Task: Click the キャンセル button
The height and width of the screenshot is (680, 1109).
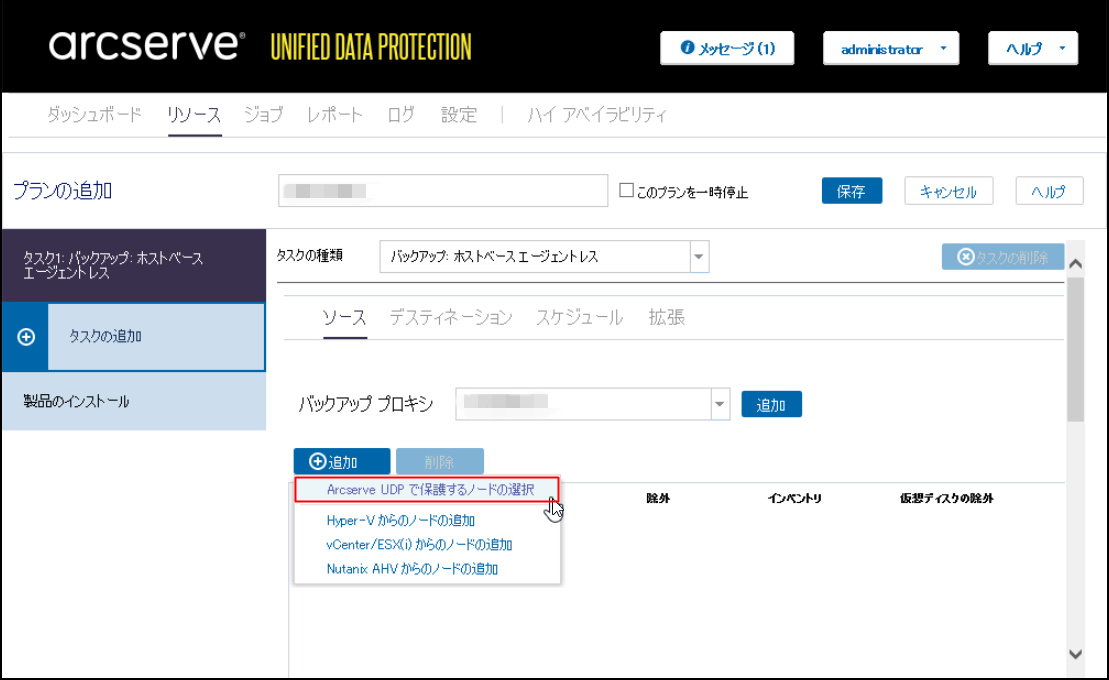Action: point(948,191)
